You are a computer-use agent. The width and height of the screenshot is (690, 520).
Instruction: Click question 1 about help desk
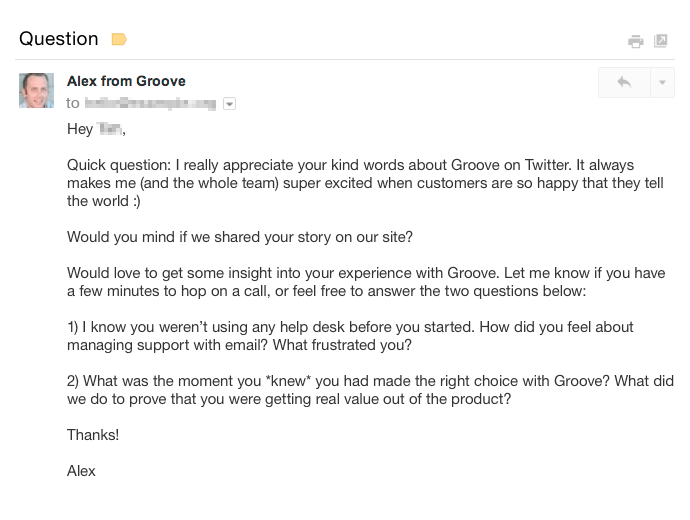pyautogui.click(x=350, y=336)
